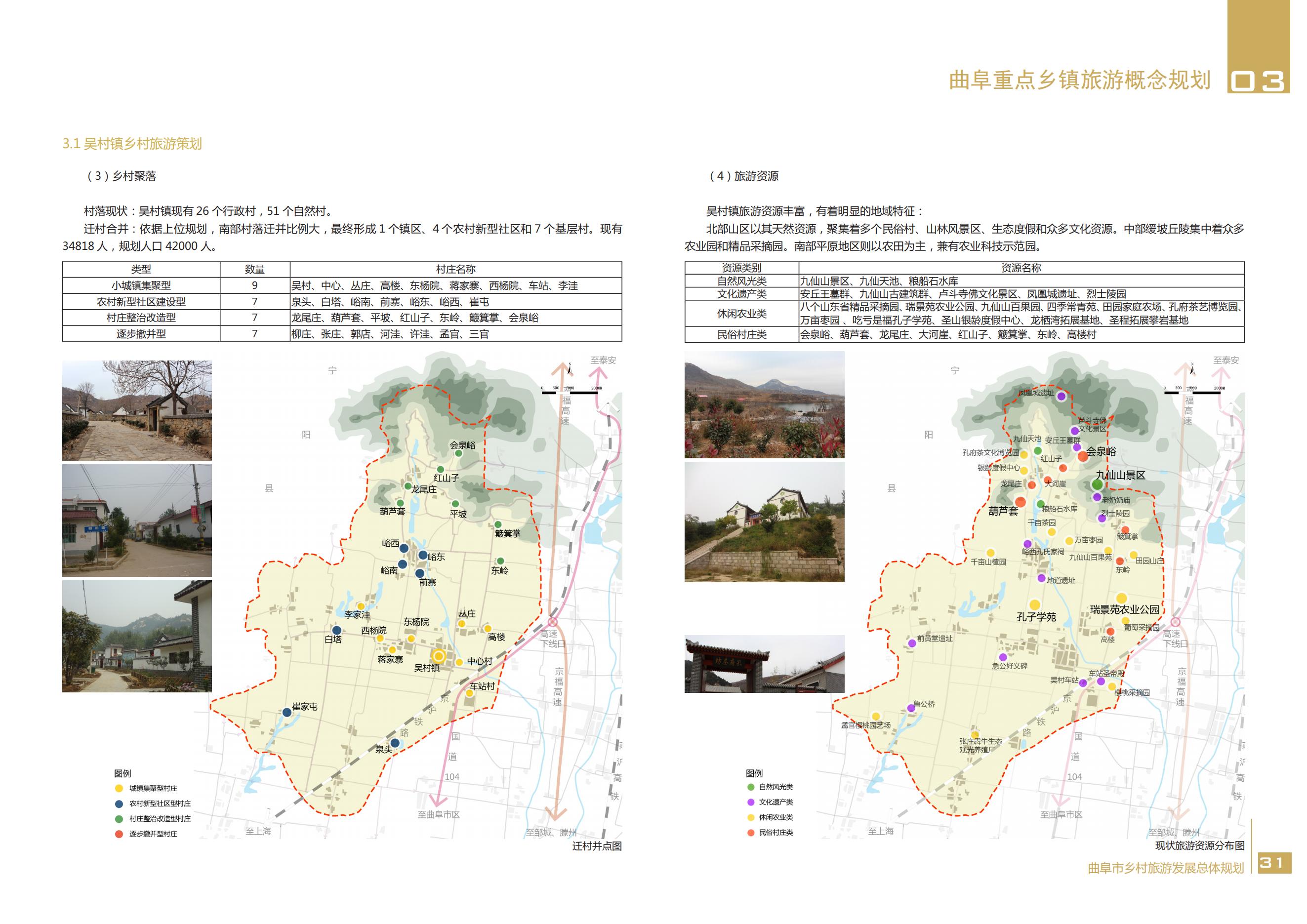Open the village street with utility pole photo
The width and height of the screenshot is (1307, 924).
pyautogui.click(x=137, y=521)
